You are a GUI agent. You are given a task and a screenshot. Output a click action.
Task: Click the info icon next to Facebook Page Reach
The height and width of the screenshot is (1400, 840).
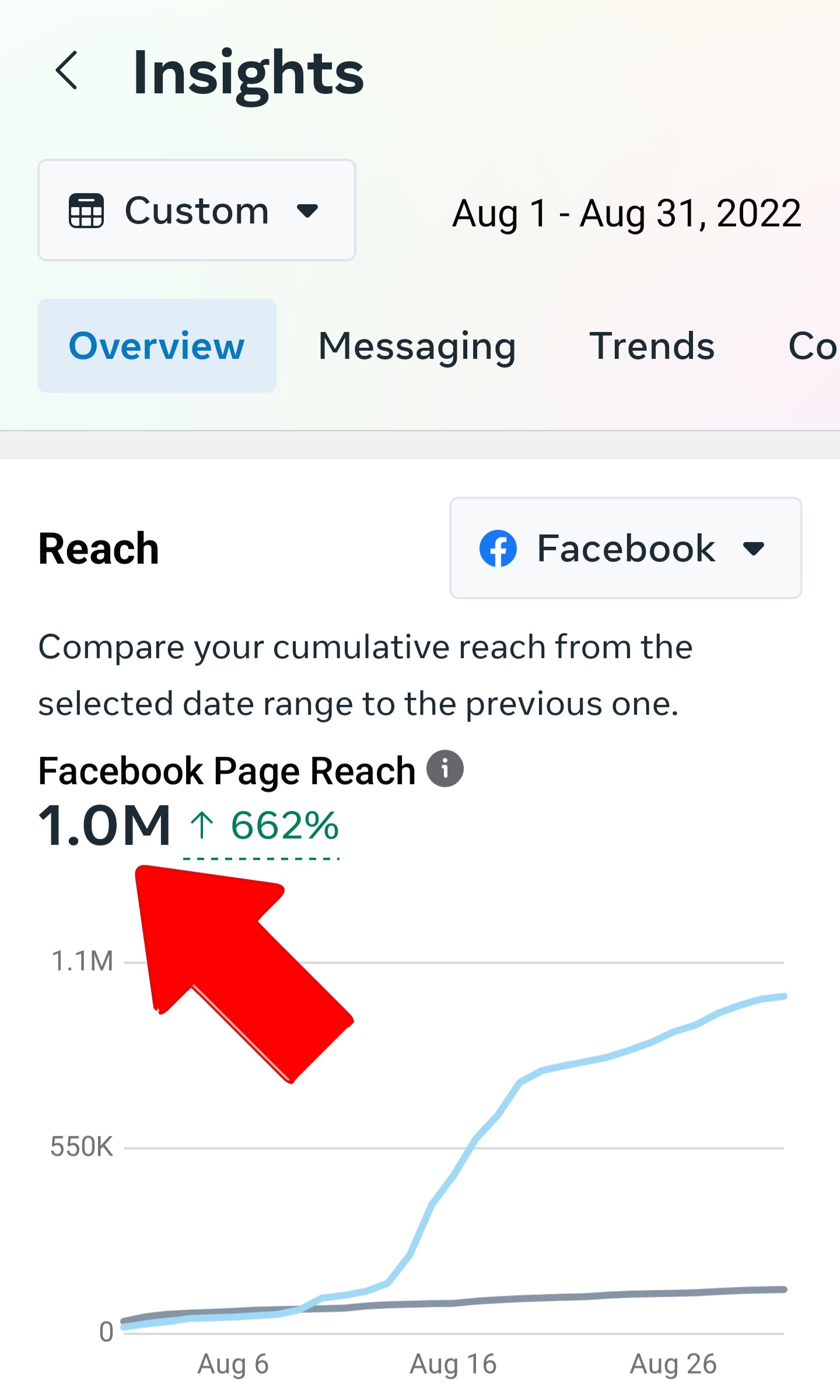tap(445, 768)
